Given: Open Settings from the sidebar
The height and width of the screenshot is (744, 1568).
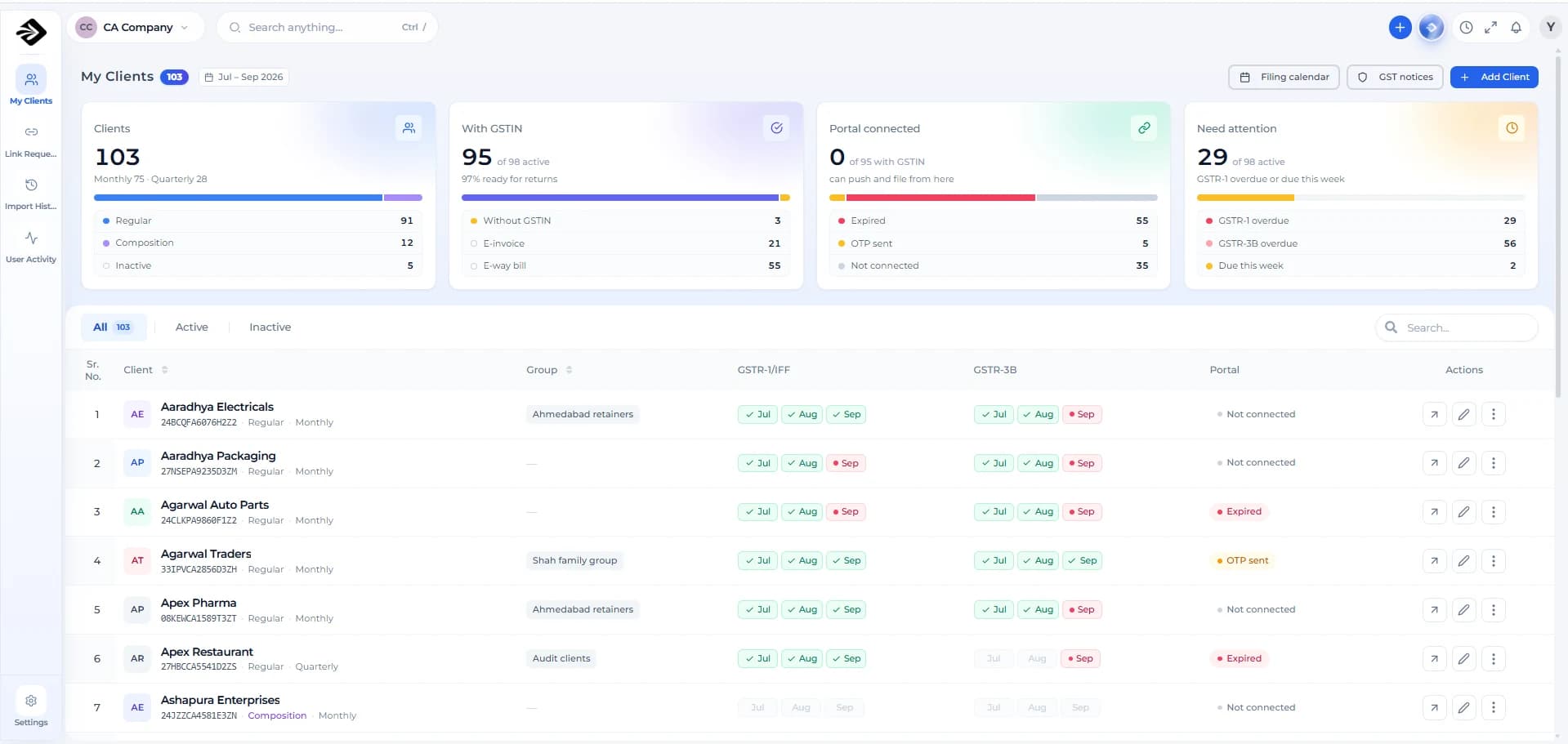Looking at the screenshot, I should (x=31, y=707).
